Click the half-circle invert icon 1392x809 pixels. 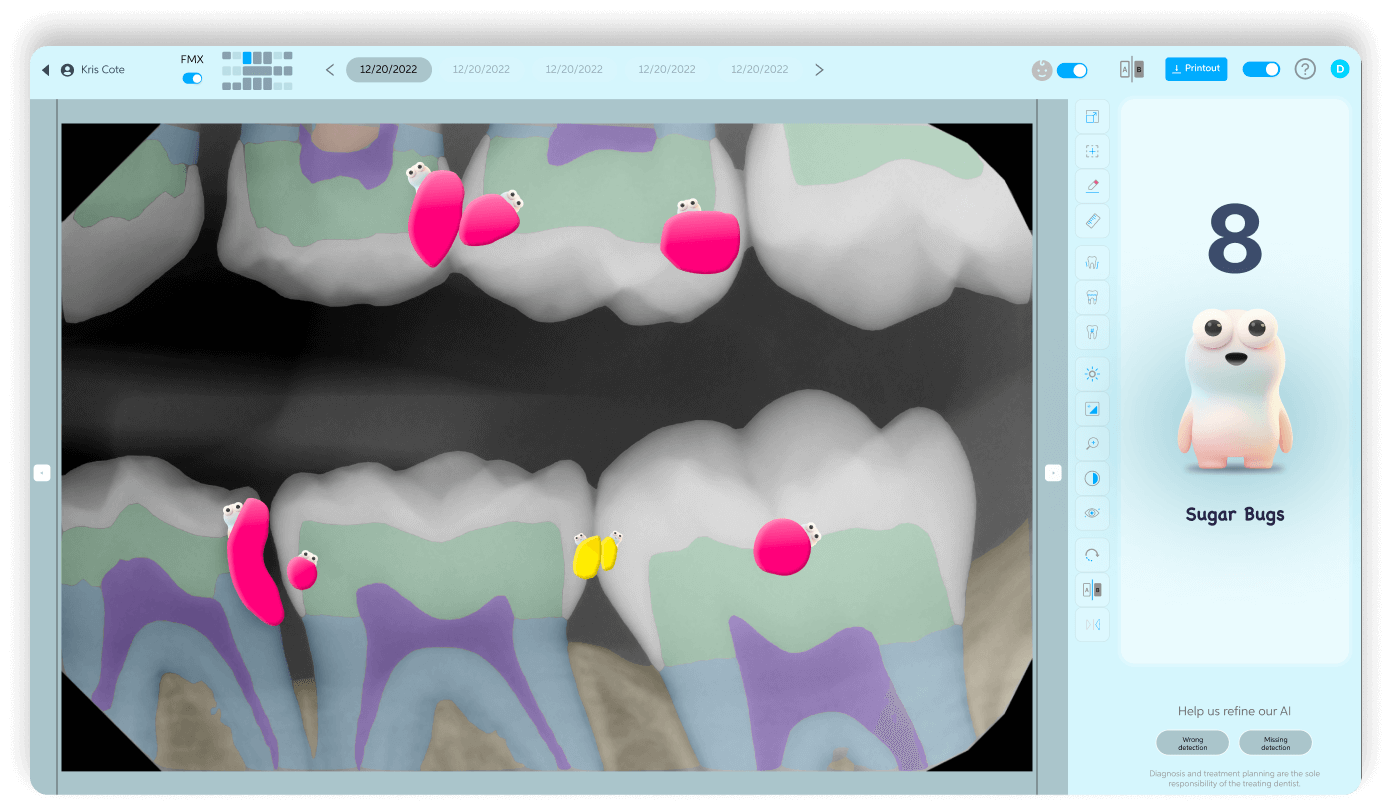click(1092, 479)
